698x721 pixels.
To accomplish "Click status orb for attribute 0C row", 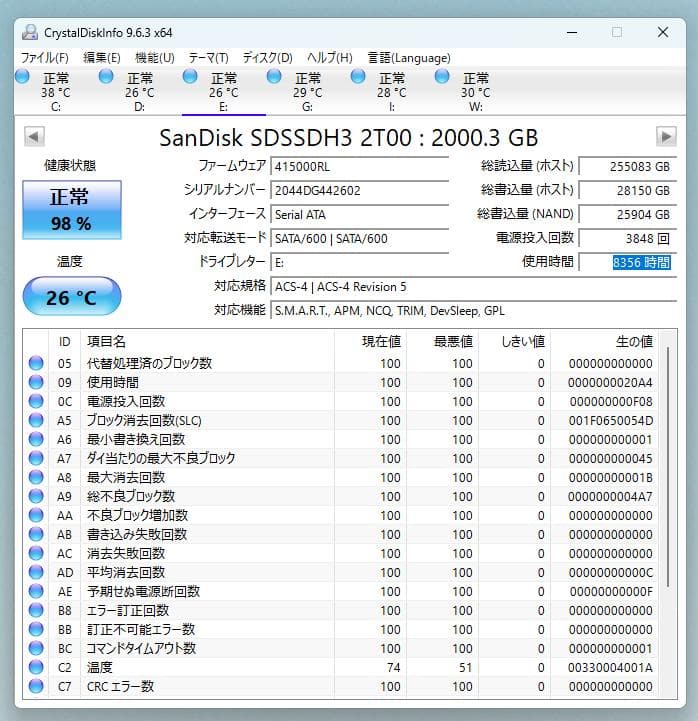I will (36, 401).
